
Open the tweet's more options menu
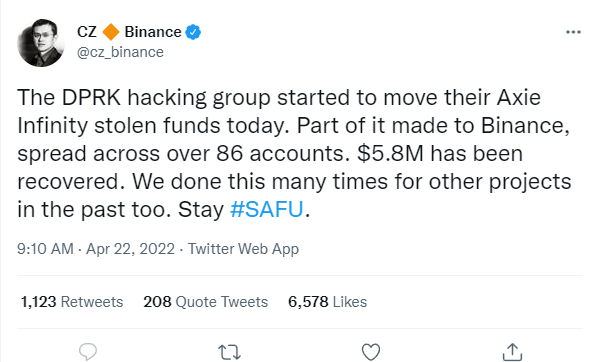573,32
